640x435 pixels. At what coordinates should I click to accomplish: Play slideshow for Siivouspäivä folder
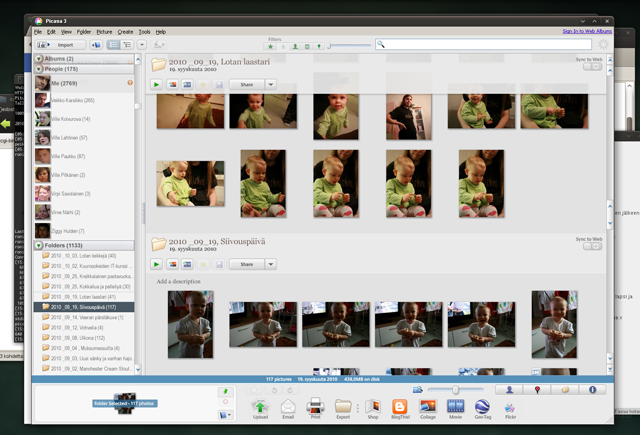[x=156, y=264]
